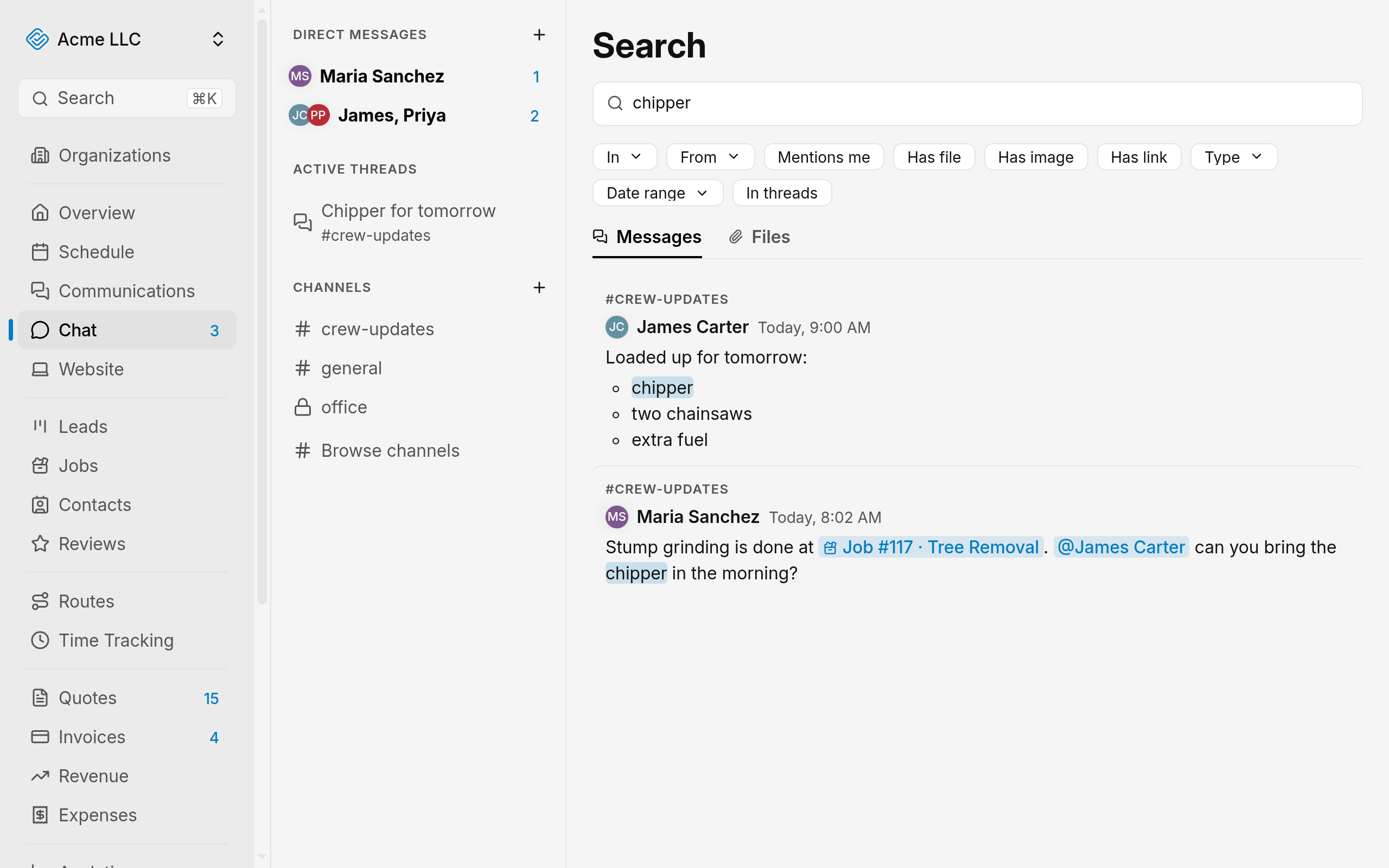Click the sidebar Search field

127,98
